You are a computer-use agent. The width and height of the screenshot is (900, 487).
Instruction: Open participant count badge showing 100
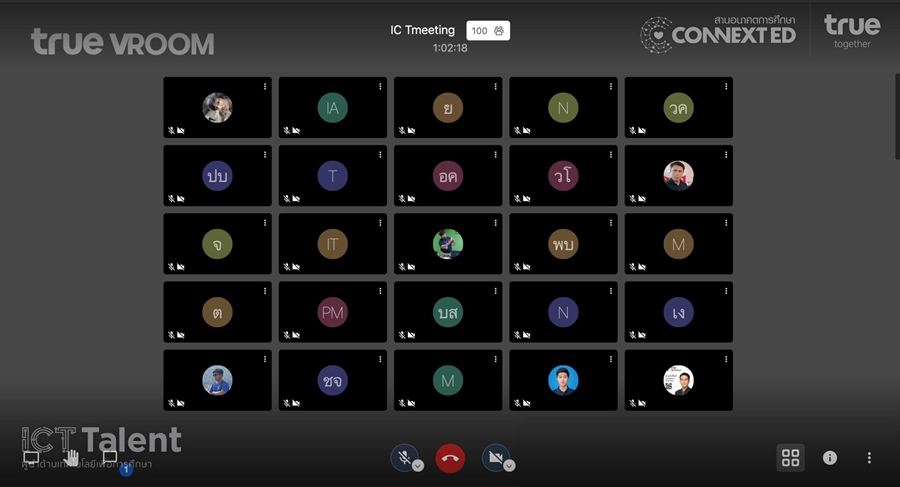pos(488,31)
